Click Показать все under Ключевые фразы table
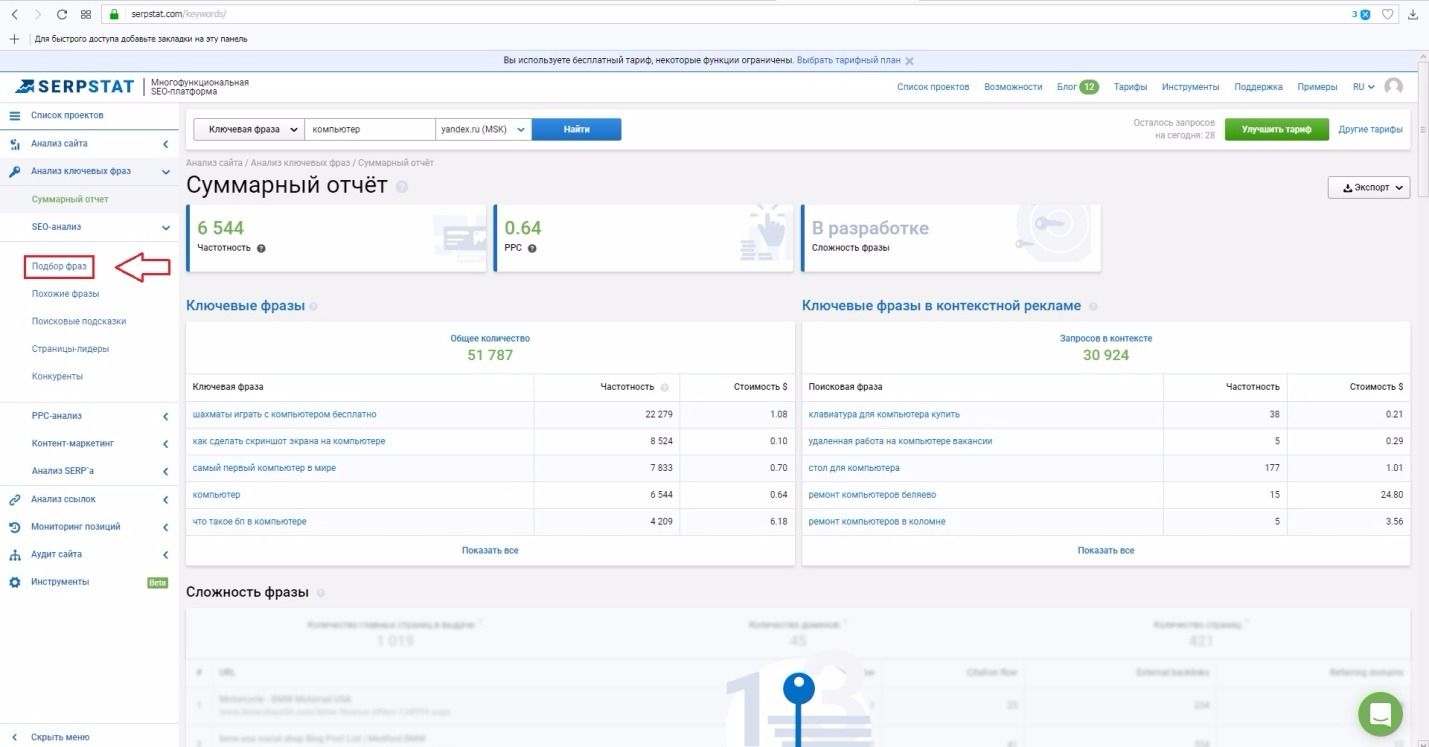Screen dimensions: 1429x747 tap(490, 550)
